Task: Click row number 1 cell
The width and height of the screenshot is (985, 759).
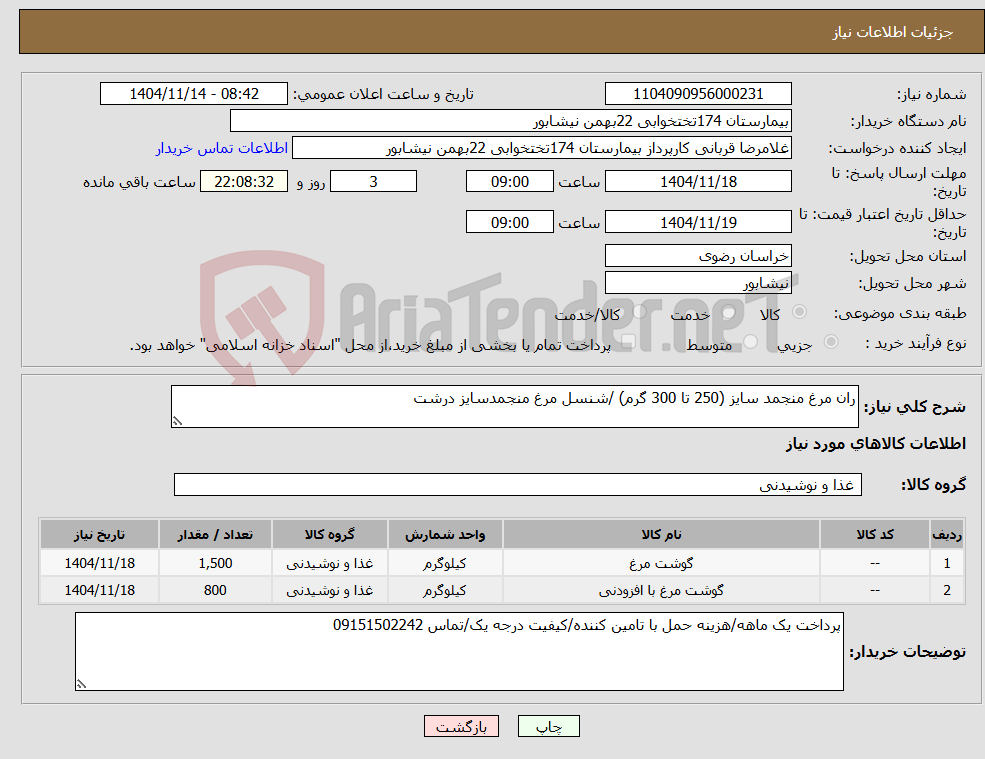Action: (947, 563)
